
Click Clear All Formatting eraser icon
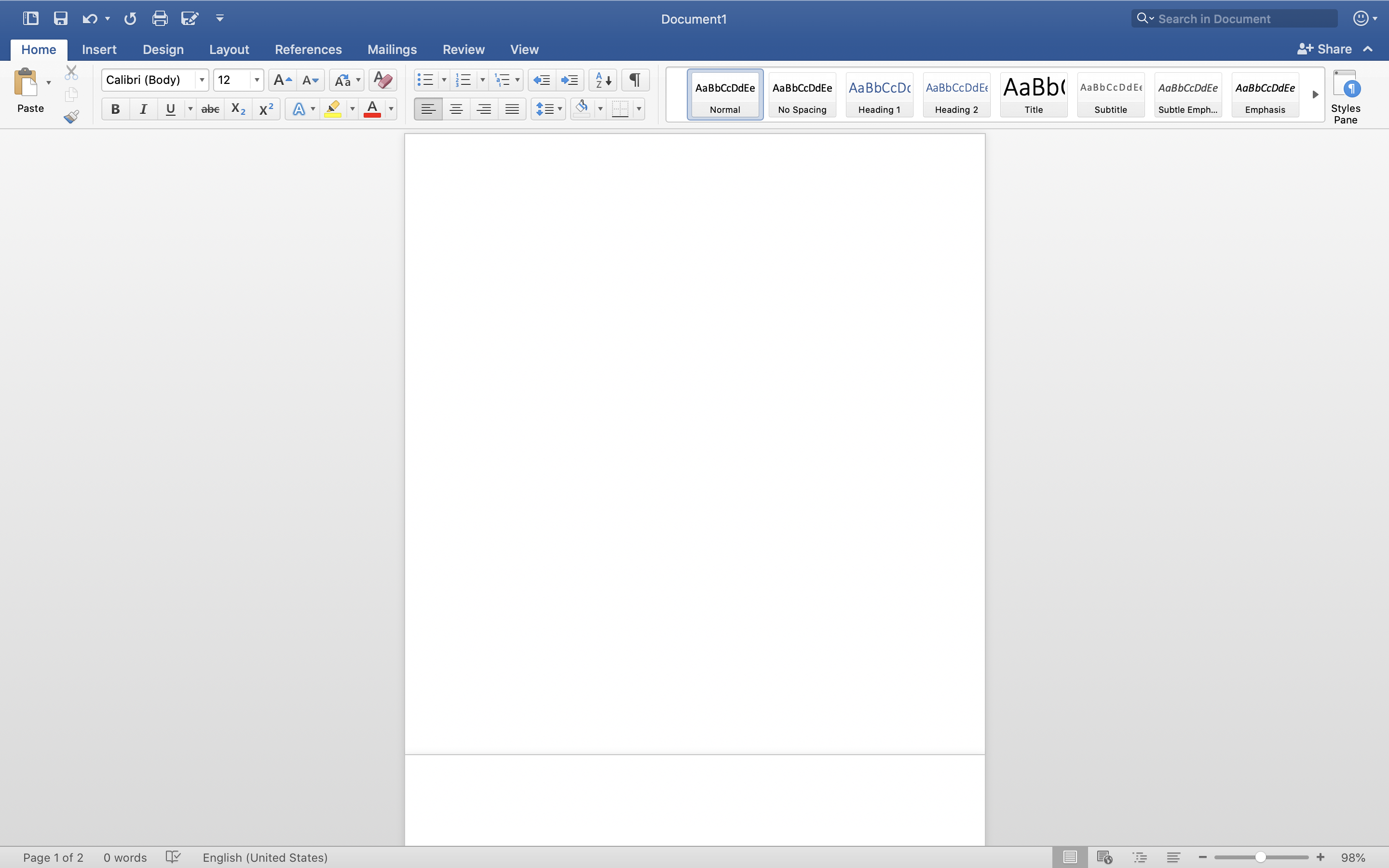(x=383, y=80)
